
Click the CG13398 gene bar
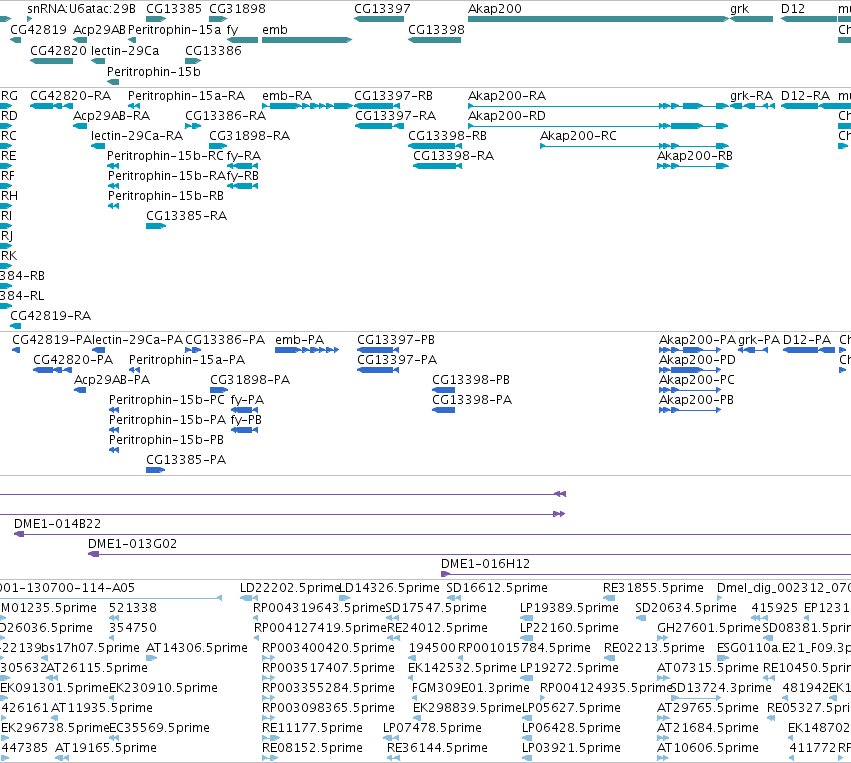coord(434,40)
